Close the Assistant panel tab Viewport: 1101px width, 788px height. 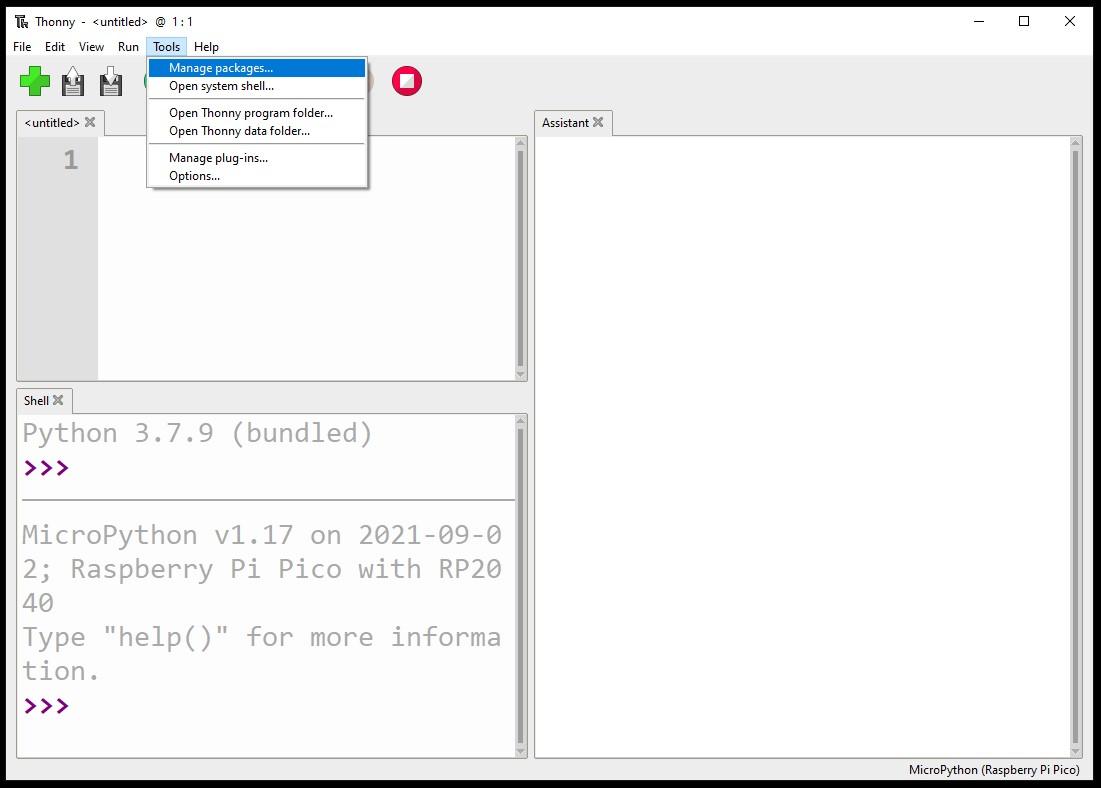[598, 122]
